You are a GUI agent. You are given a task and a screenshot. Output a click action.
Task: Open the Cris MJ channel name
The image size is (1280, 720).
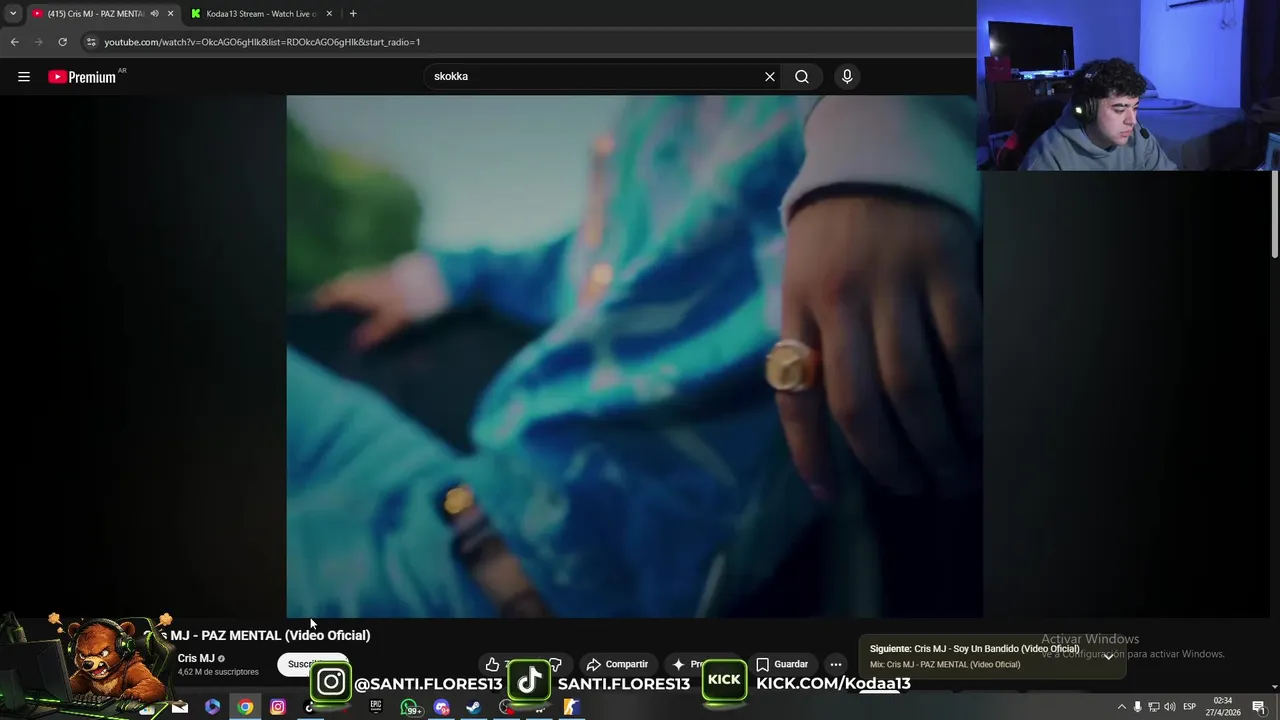[x=196, y=659]
